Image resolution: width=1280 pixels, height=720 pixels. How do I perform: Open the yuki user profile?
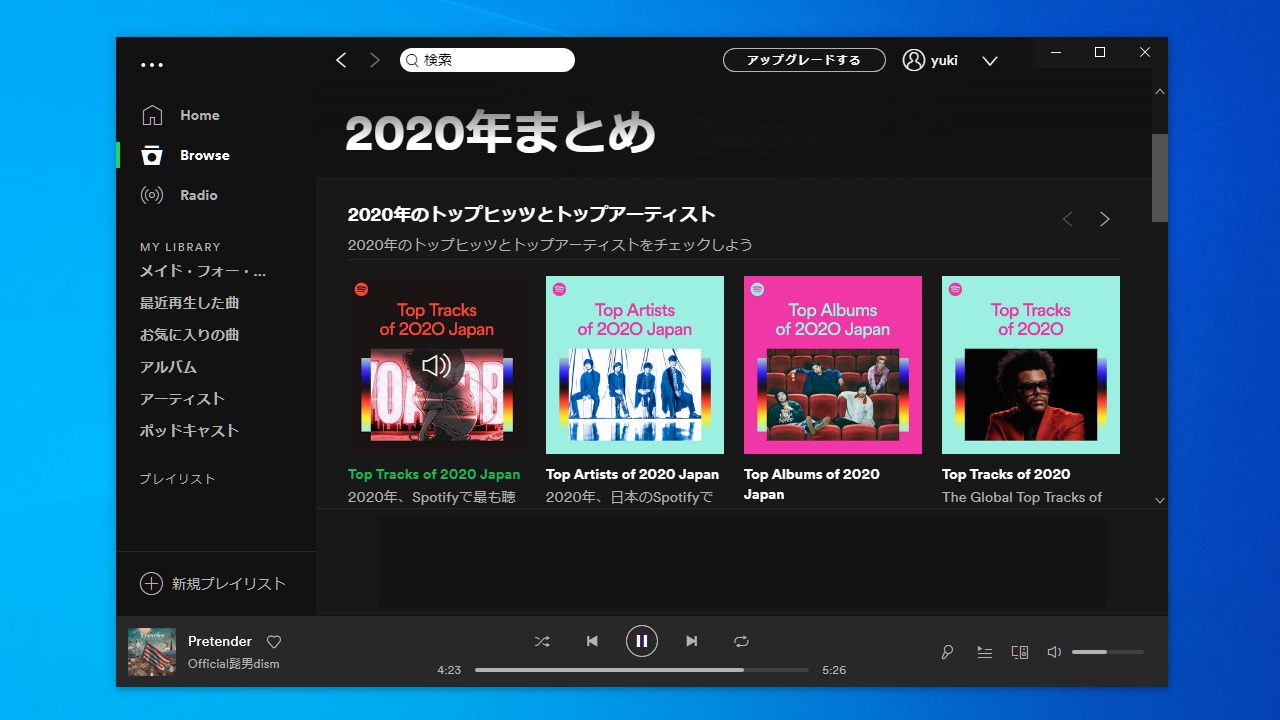[930, 60]
